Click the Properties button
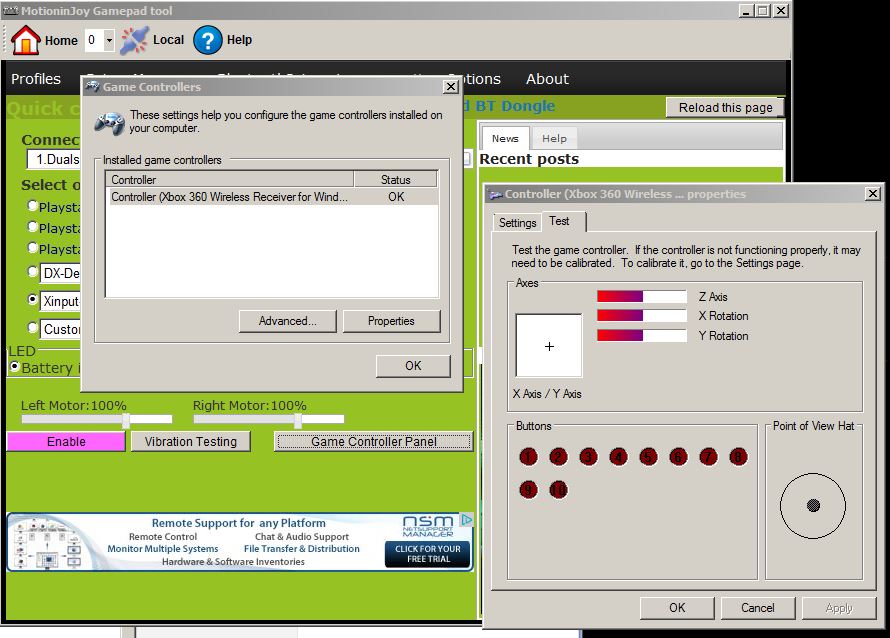This screenshot has height=638, width=890. pyautogui.click(x=391, y=321)
